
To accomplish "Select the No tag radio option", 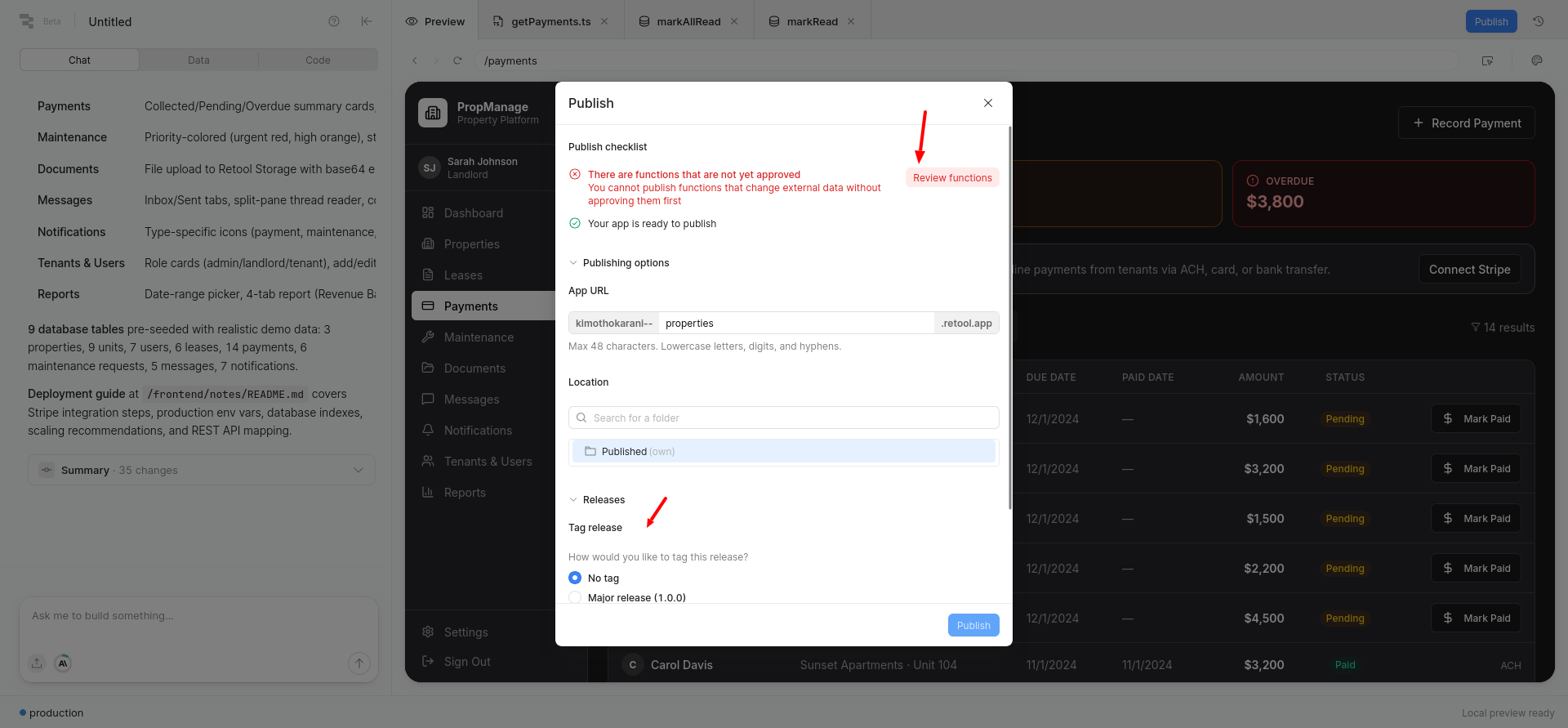I will click(575, 578).
